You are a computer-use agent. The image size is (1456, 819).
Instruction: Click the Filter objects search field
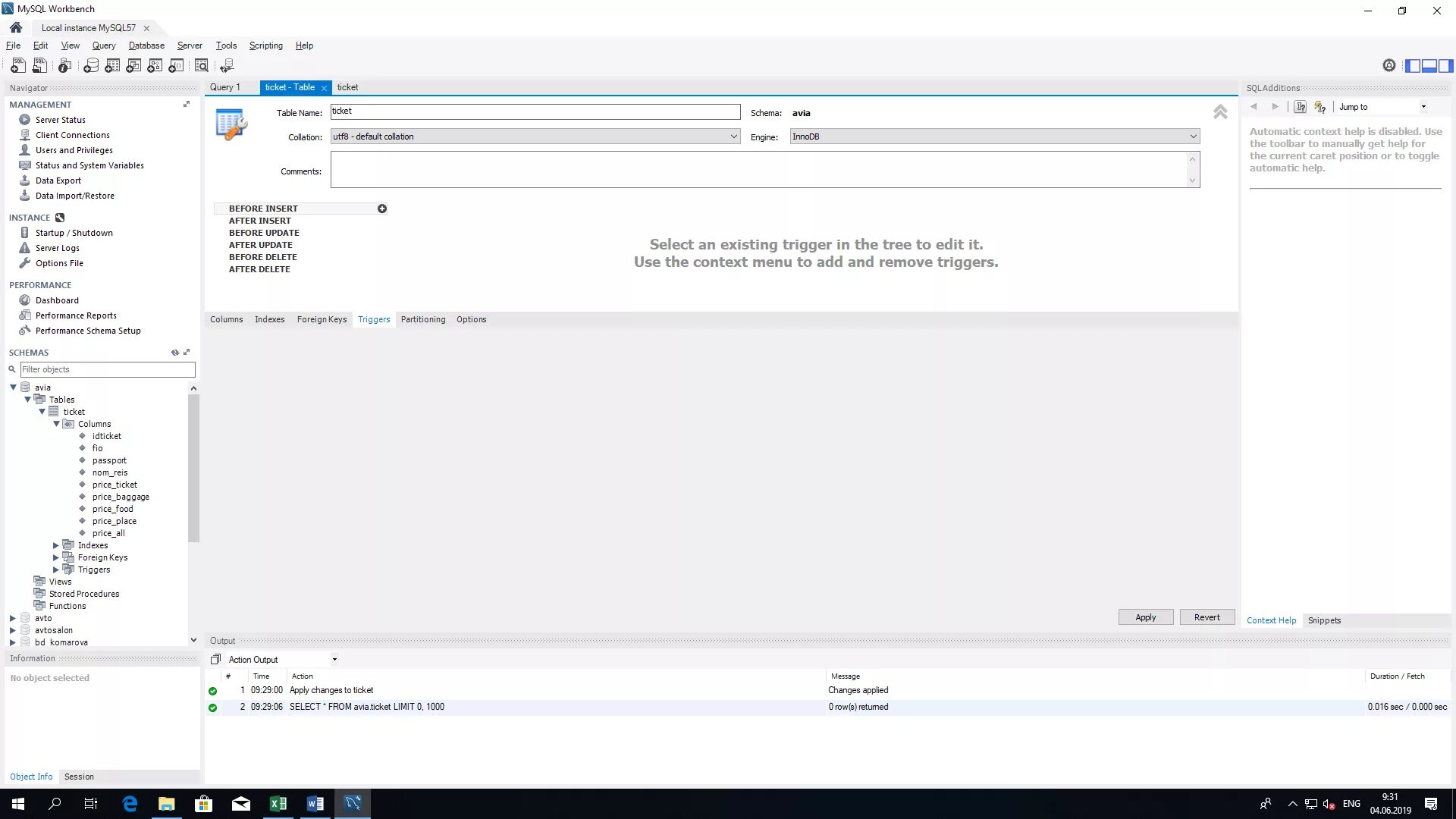(x=108, y=369)
